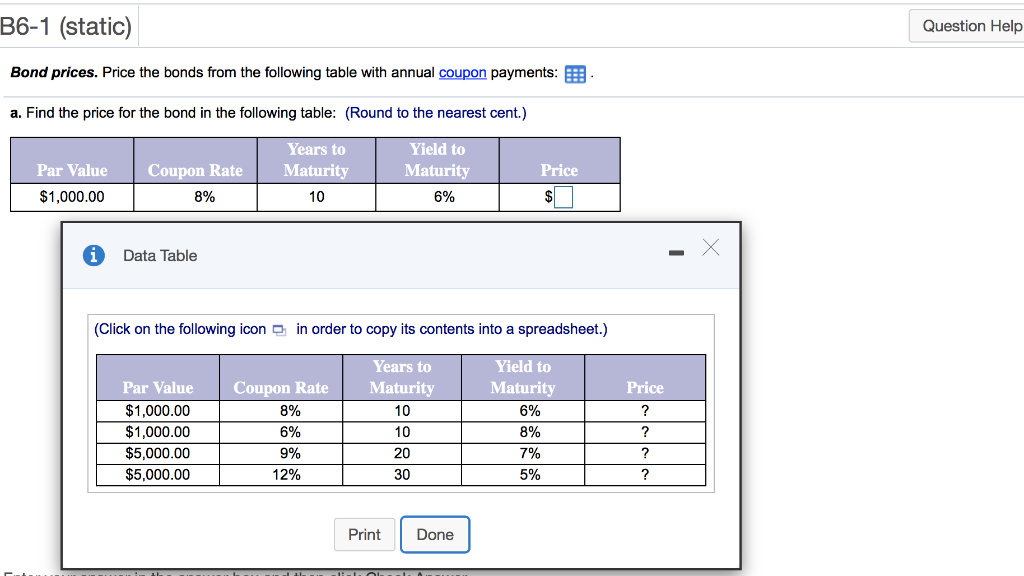
Task: Follow the coupon hyperlink
Action: (x=462, y=72)
